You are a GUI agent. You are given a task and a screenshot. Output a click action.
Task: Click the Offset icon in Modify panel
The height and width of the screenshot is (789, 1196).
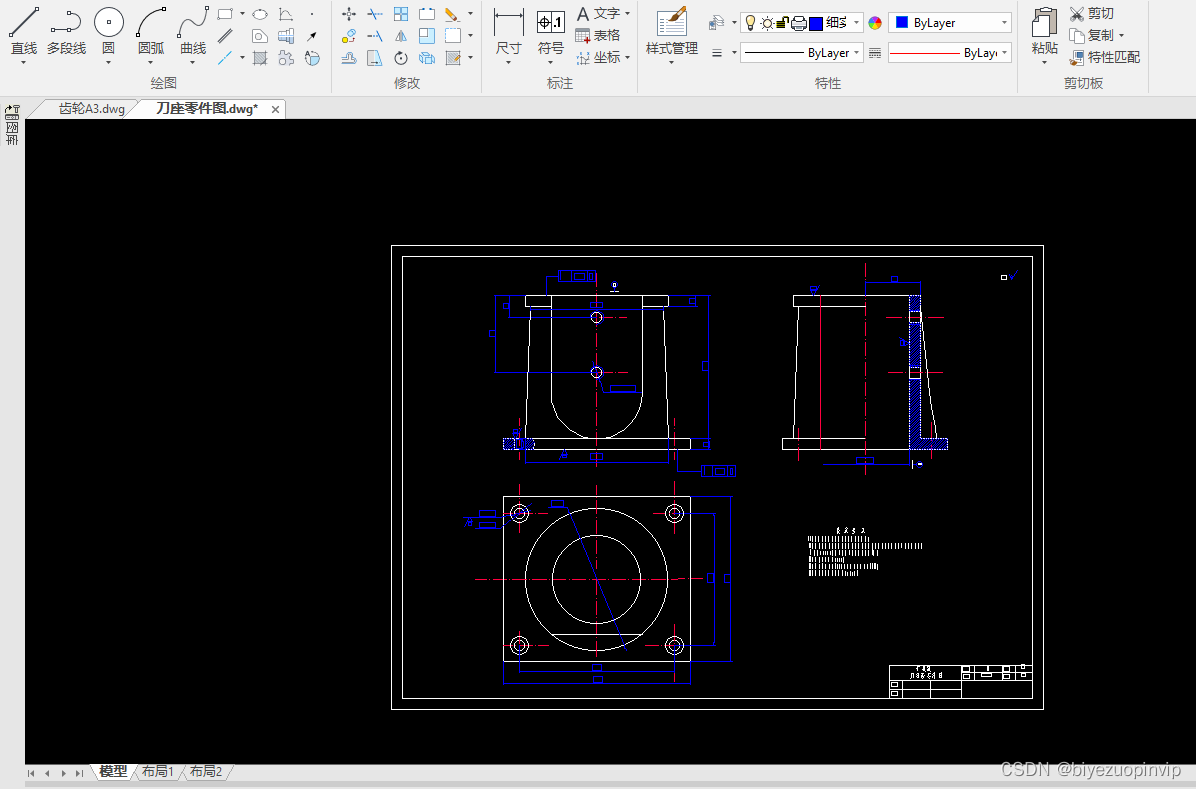pyautogui.click(x=349, y=58)
